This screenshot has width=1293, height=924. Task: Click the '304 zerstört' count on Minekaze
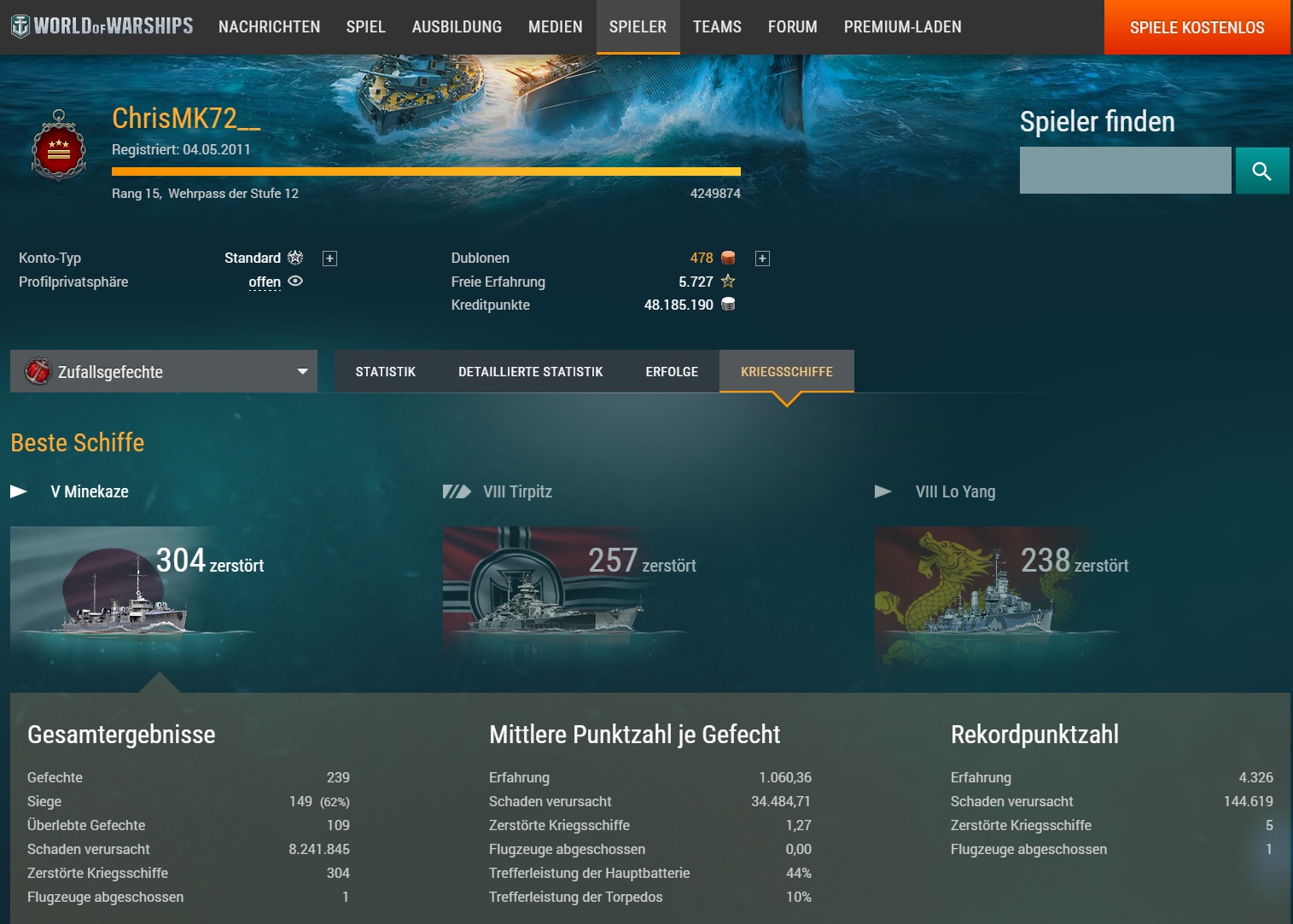click(x=210, y=561)
